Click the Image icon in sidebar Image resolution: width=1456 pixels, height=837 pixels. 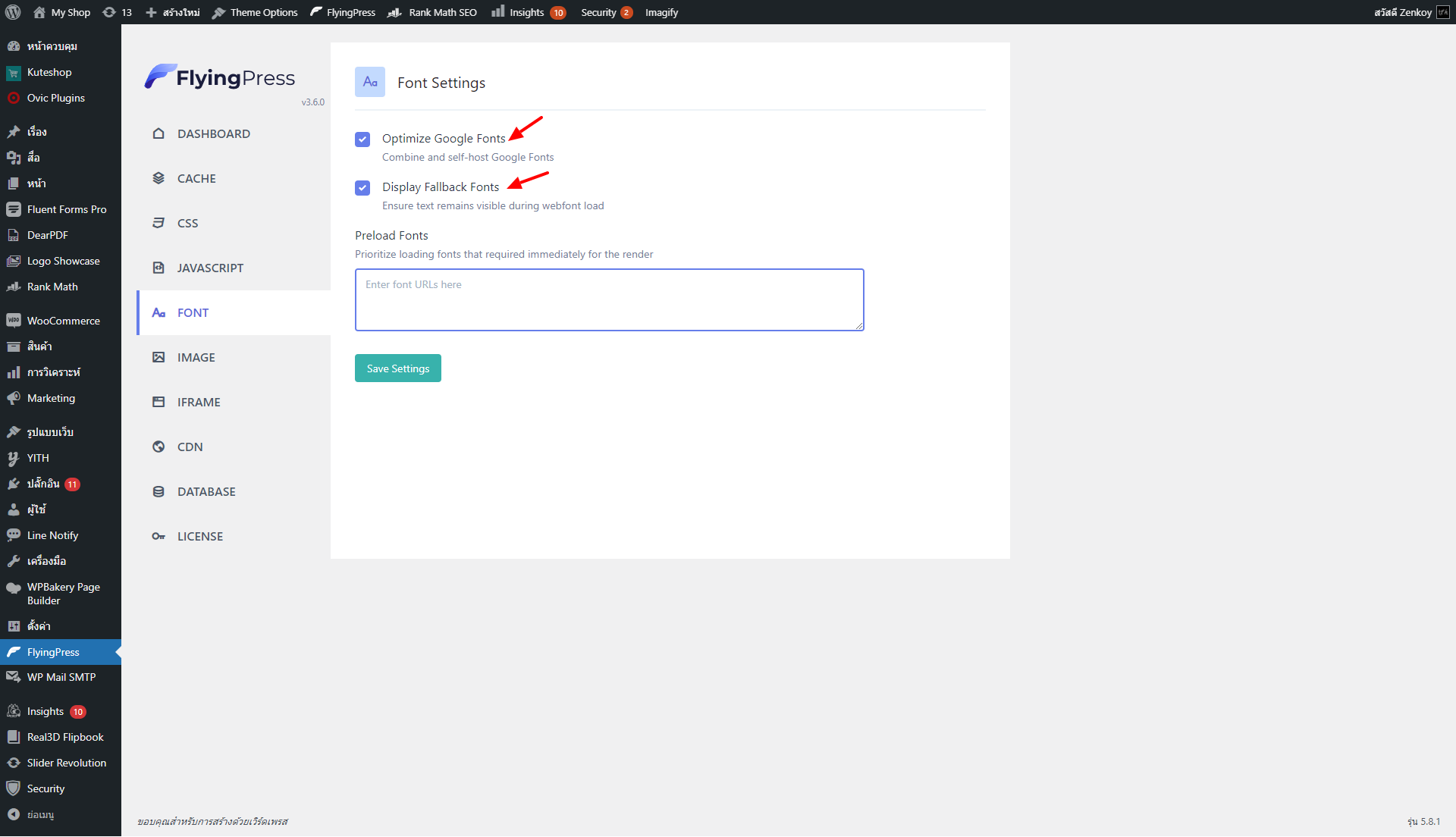tap(158, 357)
